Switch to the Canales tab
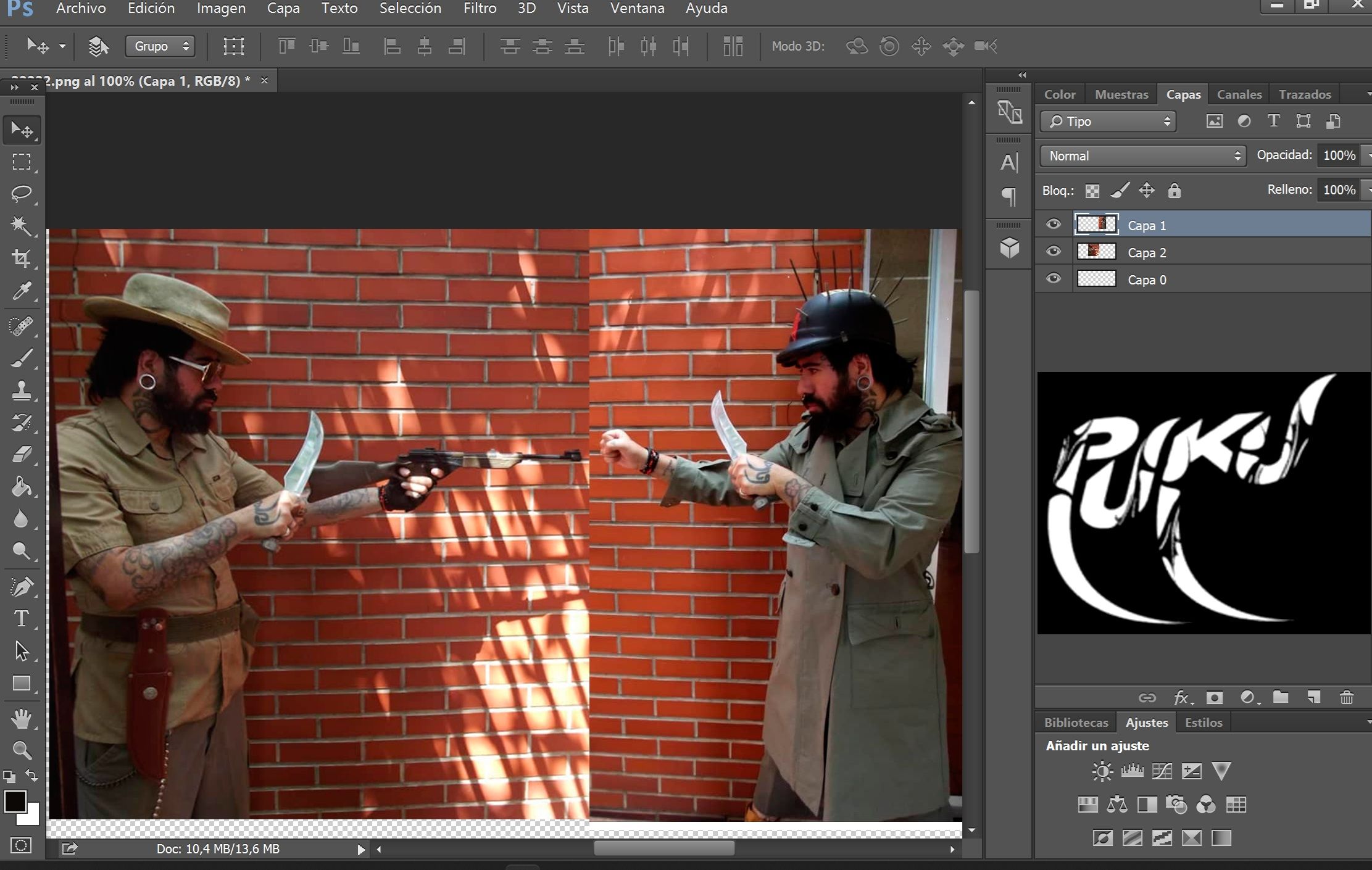 pos(1239,94)
